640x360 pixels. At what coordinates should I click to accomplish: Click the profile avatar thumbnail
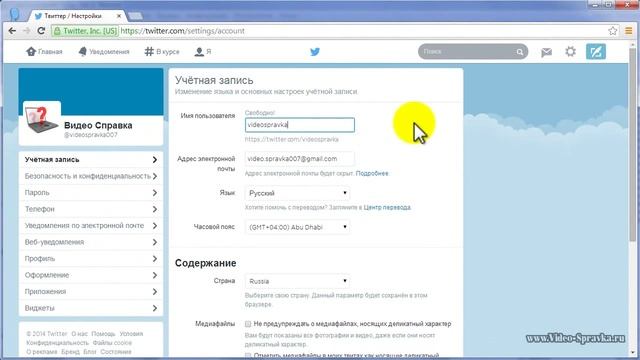point(42,120)
